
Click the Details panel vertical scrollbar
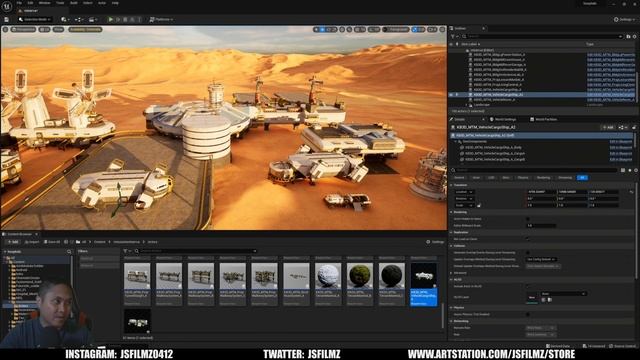point(636,231)
